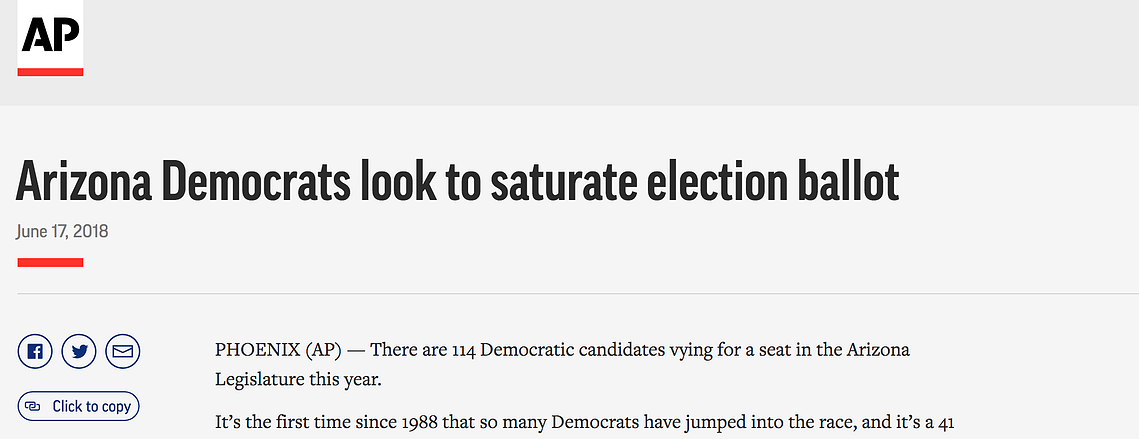Share article via Twitter bird icon
Image resolution: width=1139 pixels, height=439 pixels.
79,352
